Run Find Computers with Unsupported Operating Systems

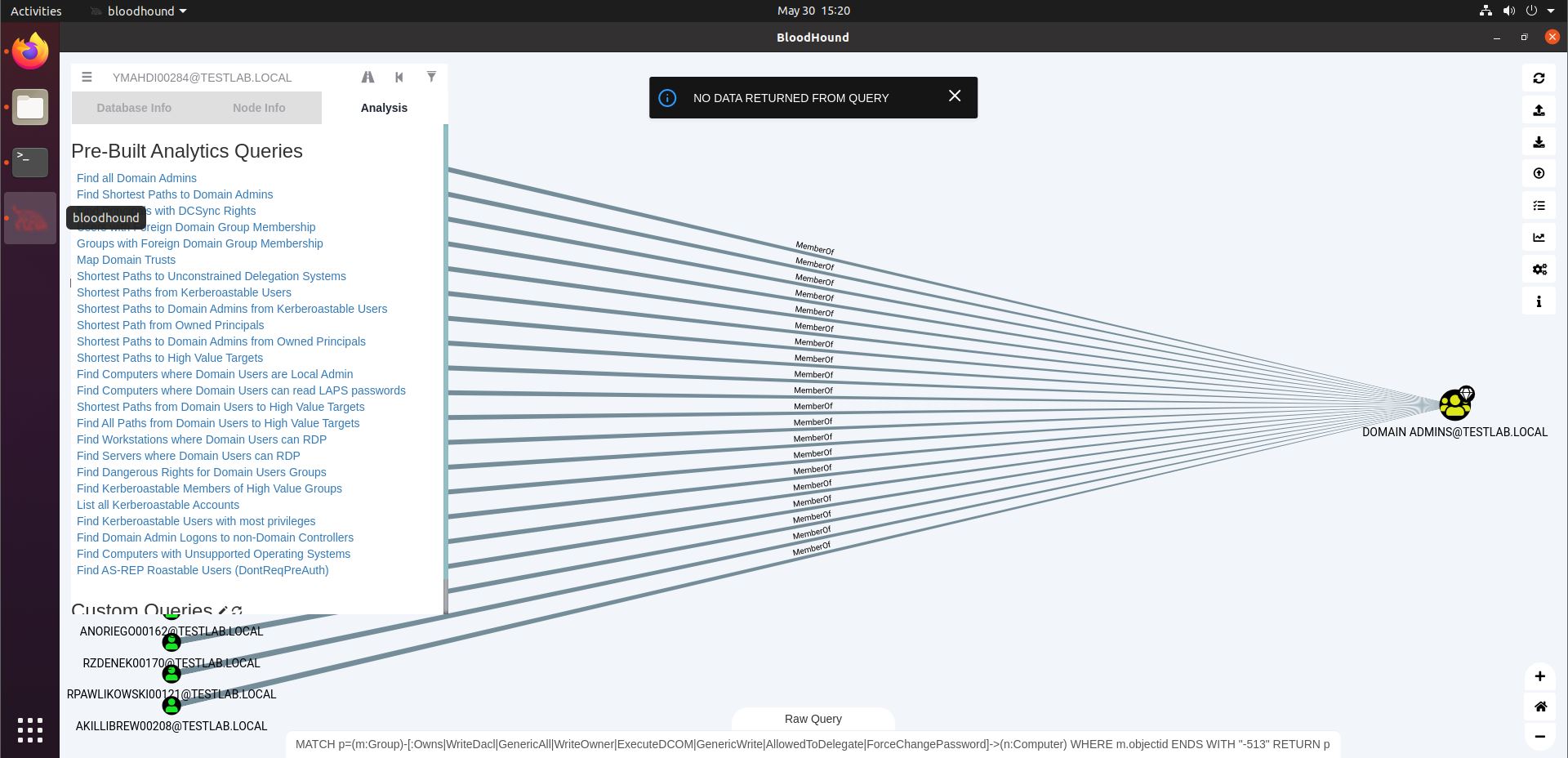point(213,554)
